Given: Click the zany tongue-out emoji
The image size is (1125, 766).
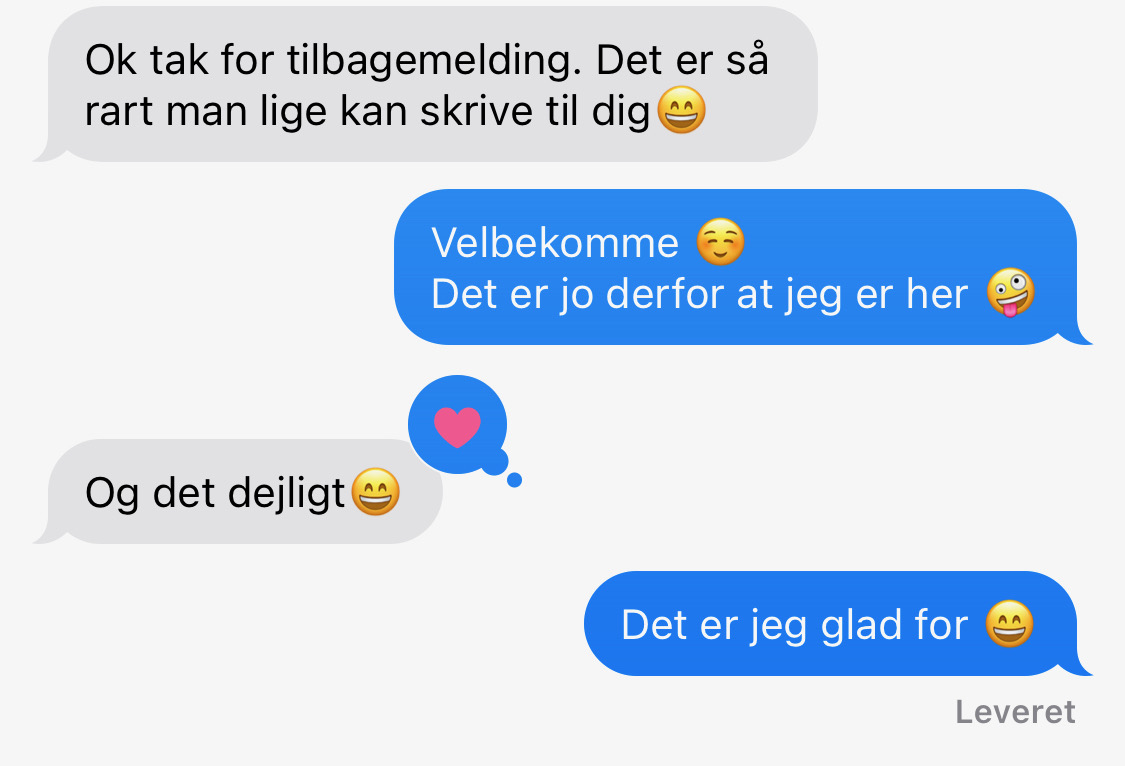Looking at the screenshot, I should tap(1010, 293).
